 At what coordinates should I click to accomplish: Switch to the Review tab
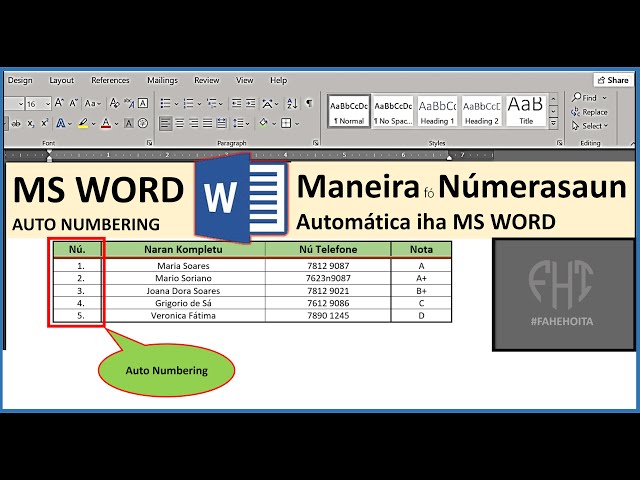[x=207, y=80]
